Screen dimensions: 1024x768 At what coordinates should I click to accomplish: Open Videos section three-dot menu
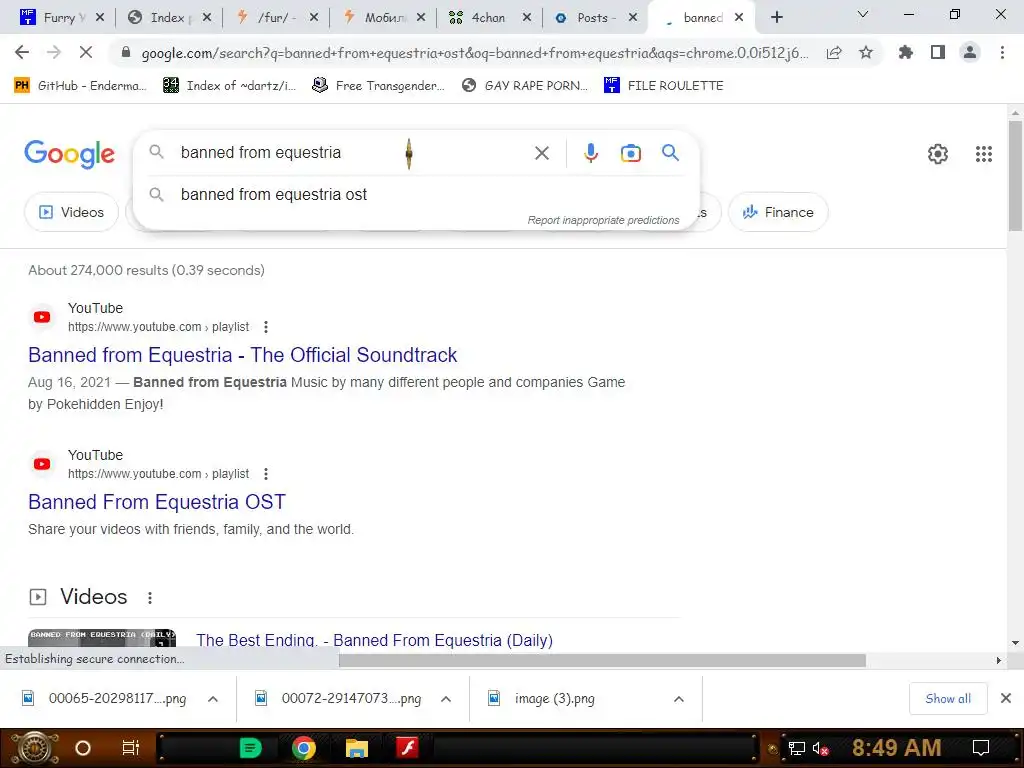click(x=150, y=598)
